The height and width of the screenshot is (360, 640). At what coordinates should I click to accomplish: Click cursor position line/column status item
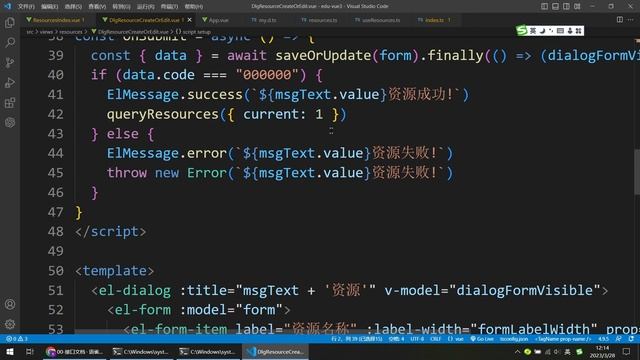(x=357, y=339)
